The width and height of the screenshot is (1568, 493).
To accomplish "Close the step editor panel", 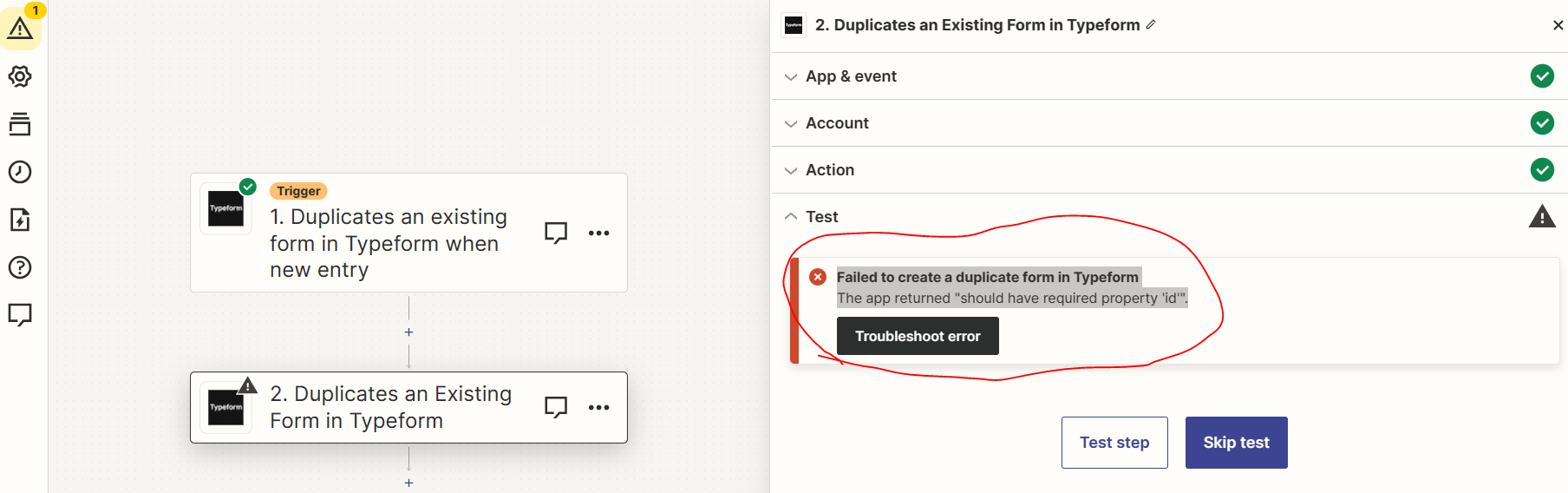I will point(1558,25).
